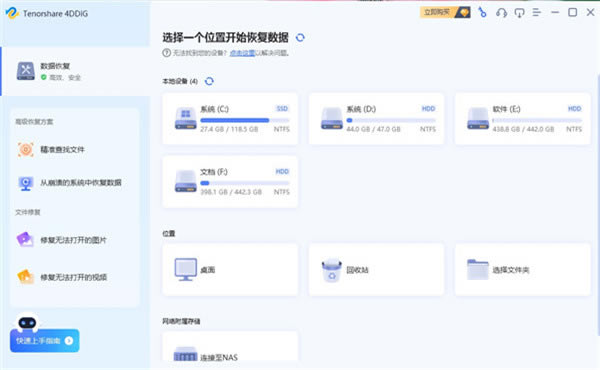Viewport: 600px width, 370px height.
Task: Select the System (D:) HDD drive
Action: click(376, 119)
